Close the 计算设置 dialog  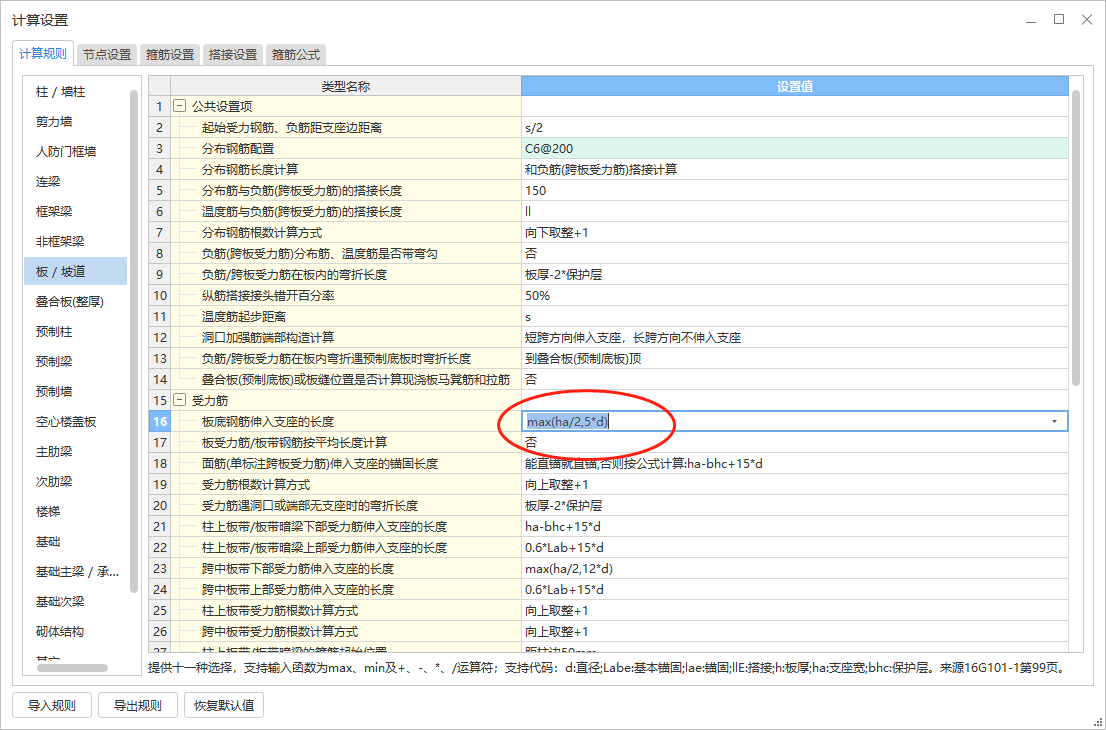pos(1087,20)
